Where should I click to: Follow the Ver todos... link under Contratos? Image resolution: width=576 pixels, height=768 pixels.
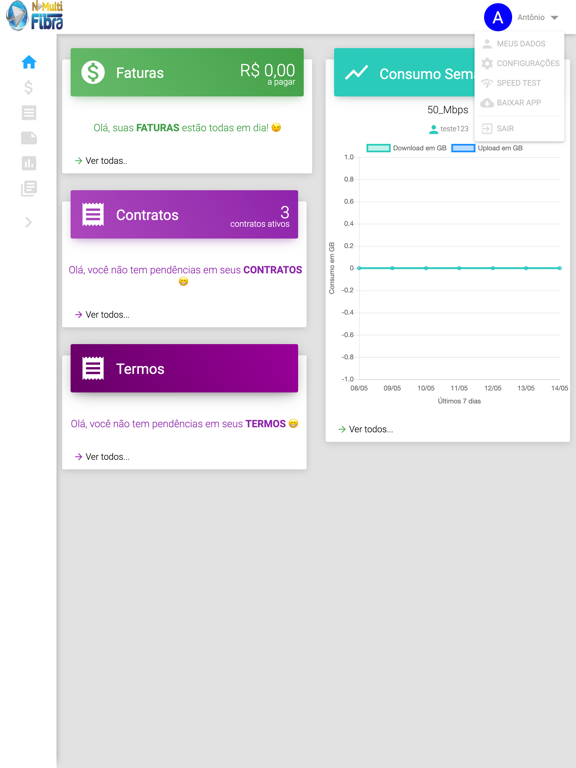point(107,314)
